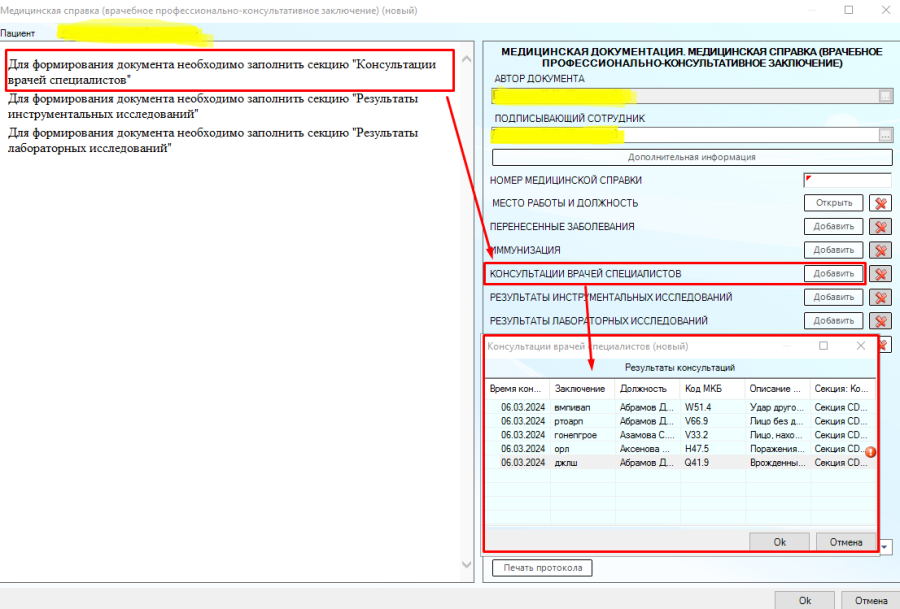Clear the Перенесенные заболевания section
The width and height of the screenshot is (900, 609).
pyautogui.click(x=880, y=227)
